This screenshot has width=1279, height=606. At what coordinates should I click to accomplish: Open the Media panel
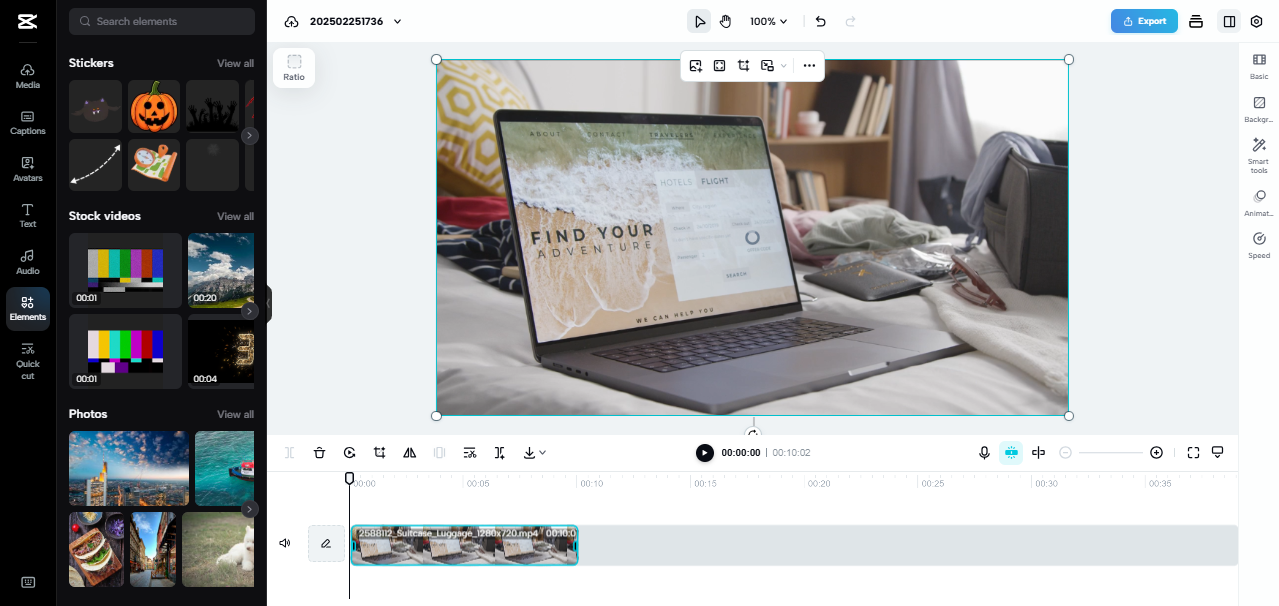point(28,76)
